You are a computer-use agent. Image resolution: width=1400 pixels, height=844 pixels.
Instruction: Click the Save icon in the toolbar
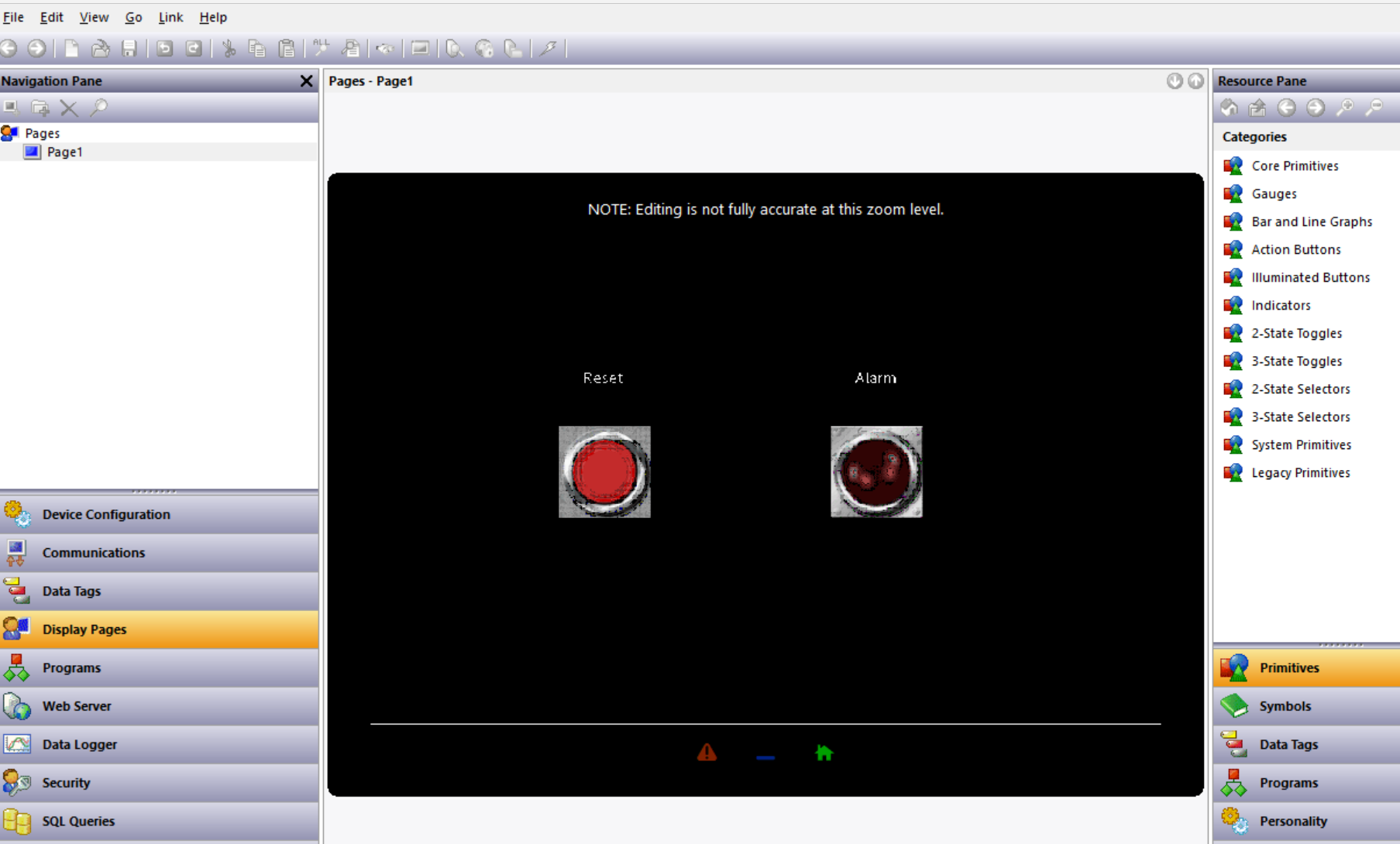click(129, 49)
